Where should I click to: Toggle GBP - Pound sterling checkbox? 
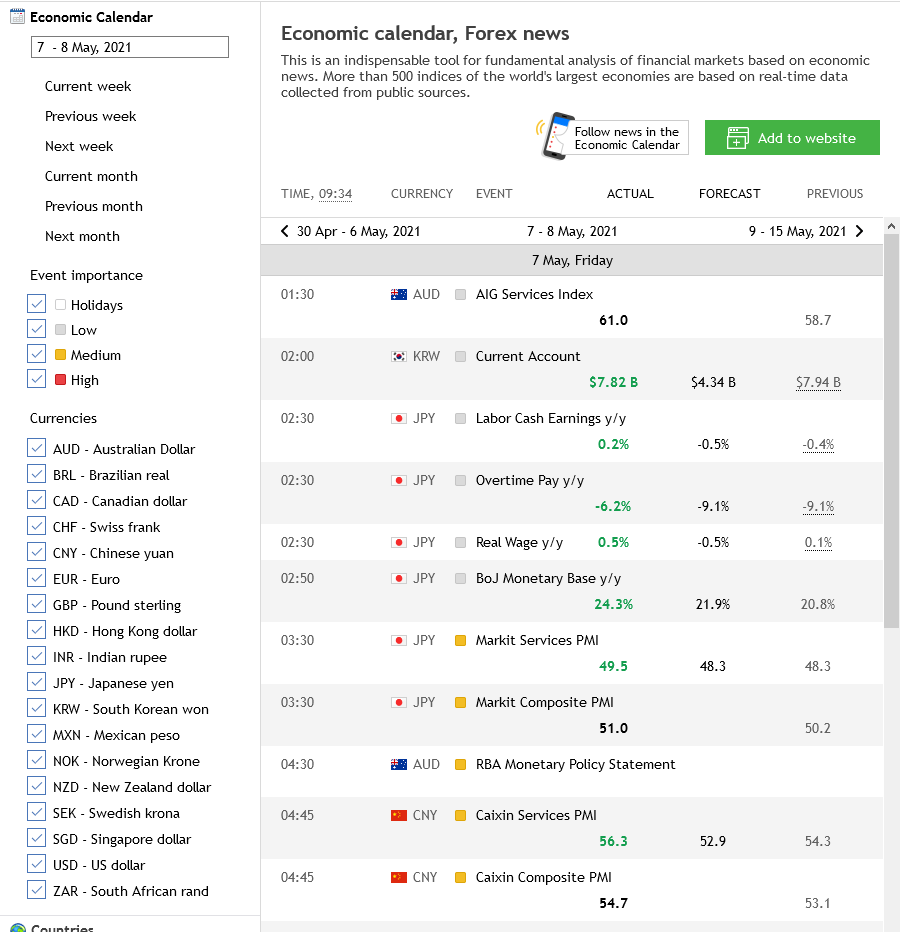[36, 604]
